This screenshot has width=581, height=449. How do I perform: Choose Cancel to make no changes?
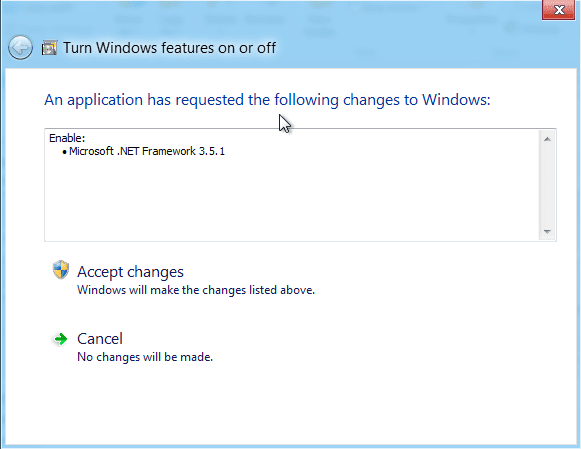click(x=100, y=339)
